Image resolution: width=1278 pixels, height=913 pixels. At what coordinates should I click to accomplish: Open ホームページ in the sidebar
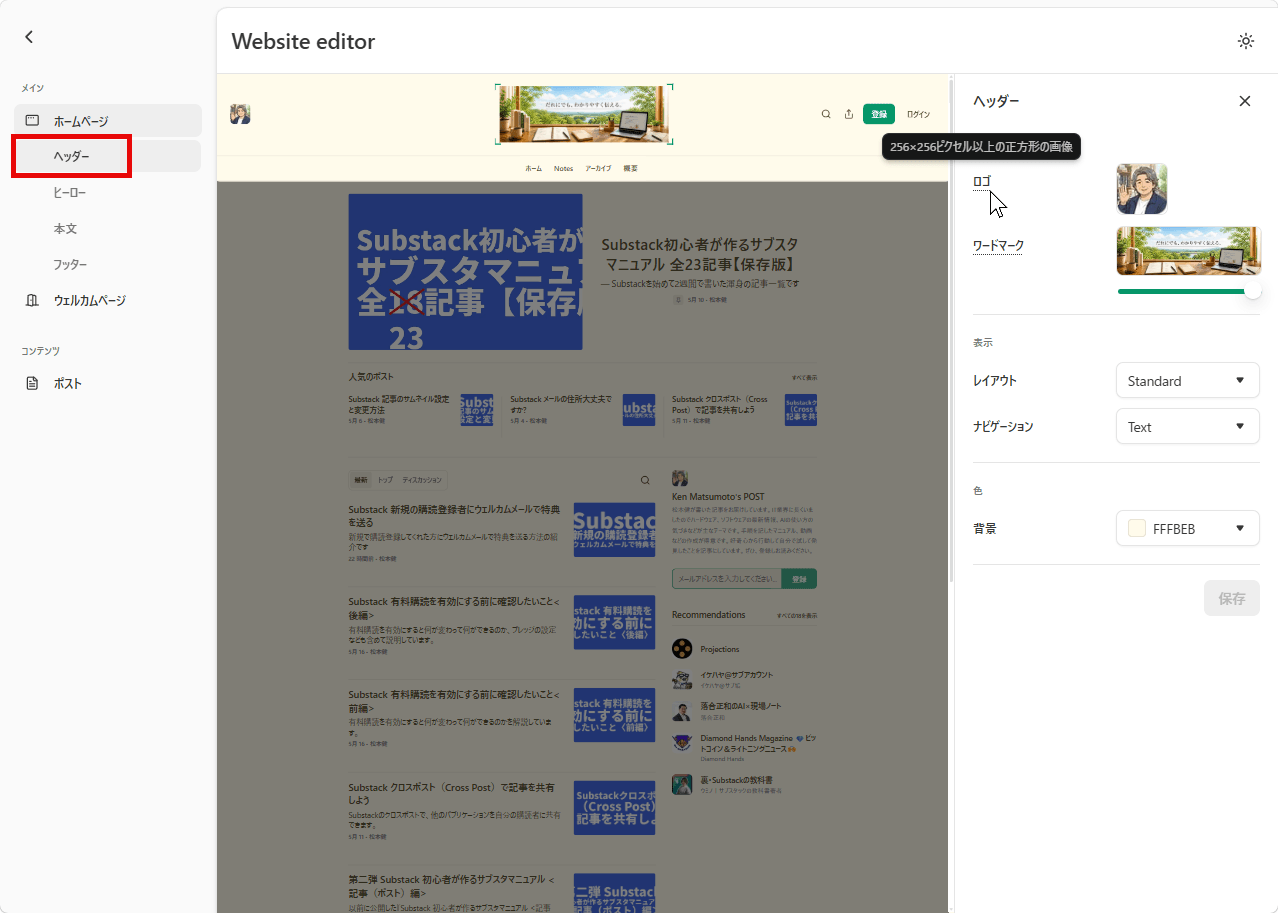tap(108, 121)
